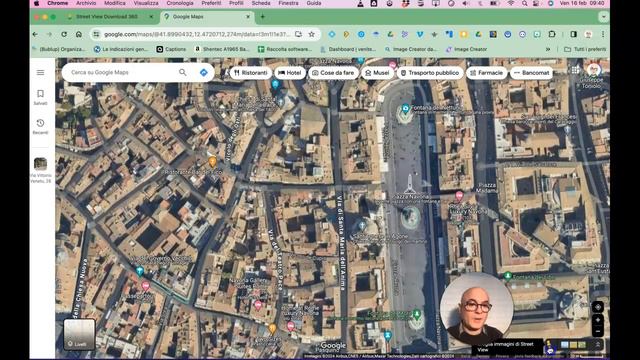
Task: Click the share icon in address bar
Action: coord(298,34)
